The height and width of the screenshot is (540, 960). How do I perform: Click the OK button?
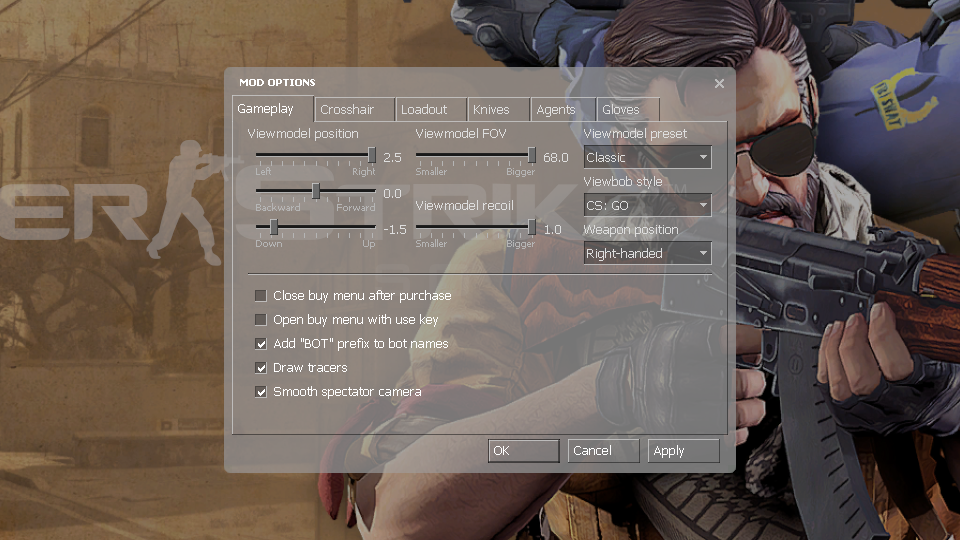point(523,451)
